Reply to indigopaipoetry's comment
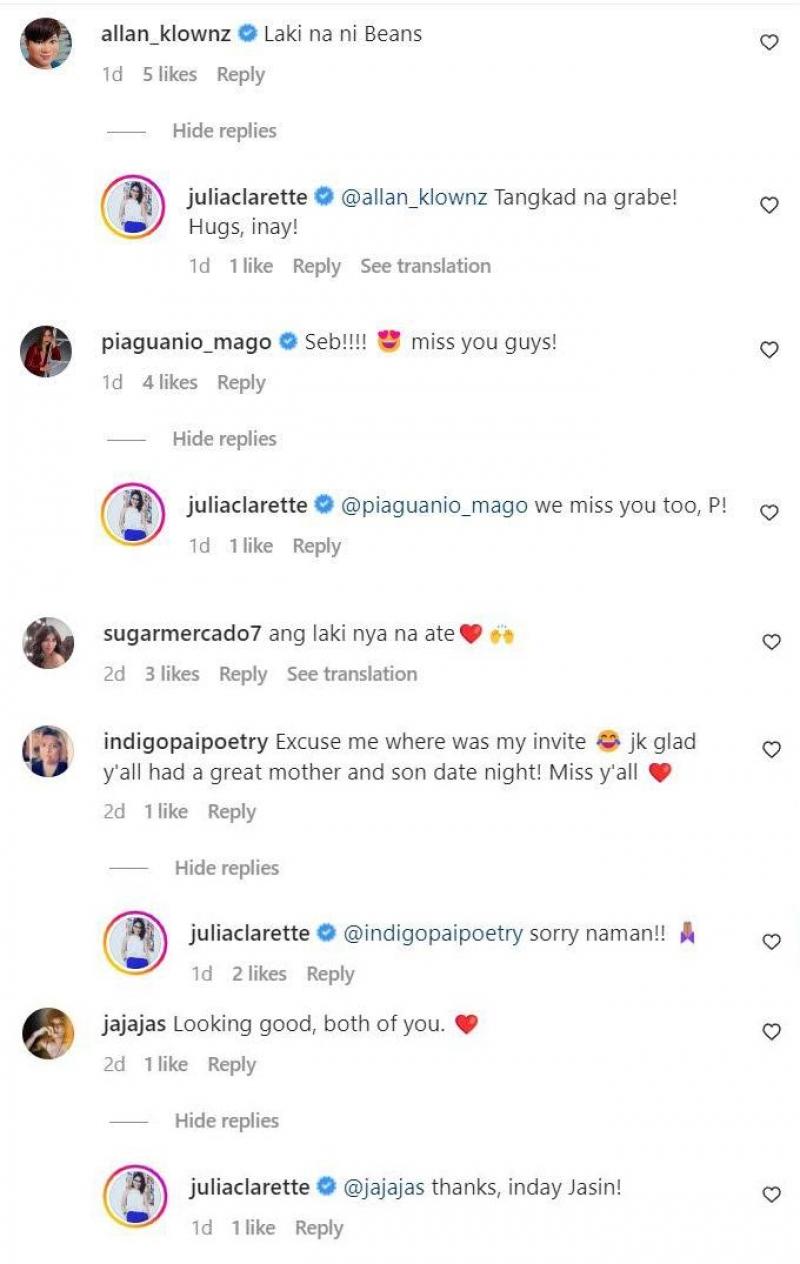Viewport: 800px width, 1264px height. [233, 811]
